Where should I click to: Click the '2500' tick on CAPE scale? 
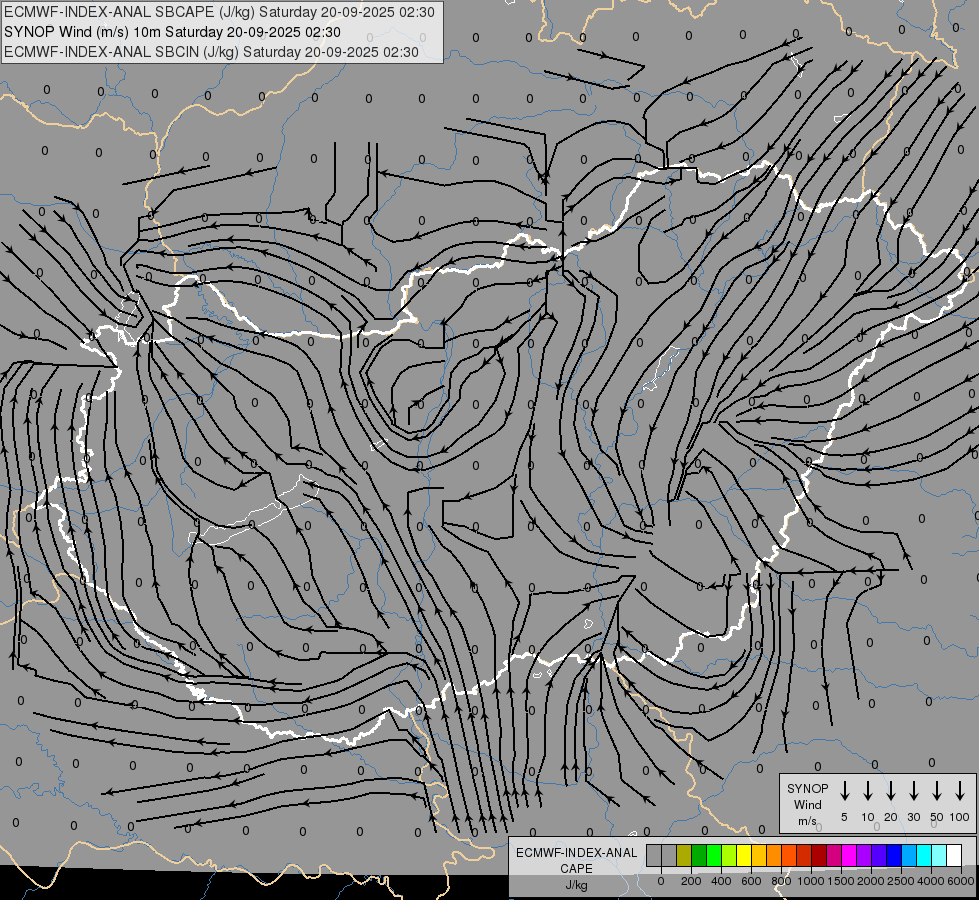pos(901,881)
